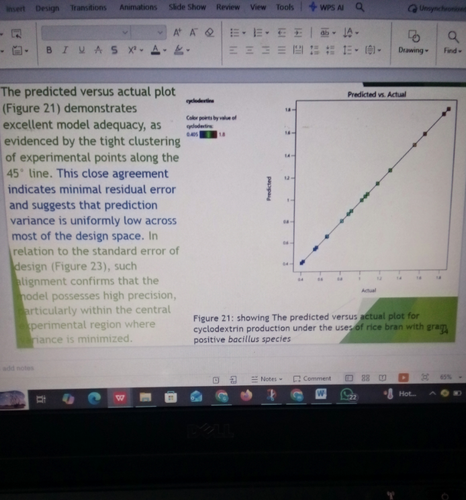Viewport: 466px width, 500px height.
Task: Open the Animations tab
Action: (138, 7)
